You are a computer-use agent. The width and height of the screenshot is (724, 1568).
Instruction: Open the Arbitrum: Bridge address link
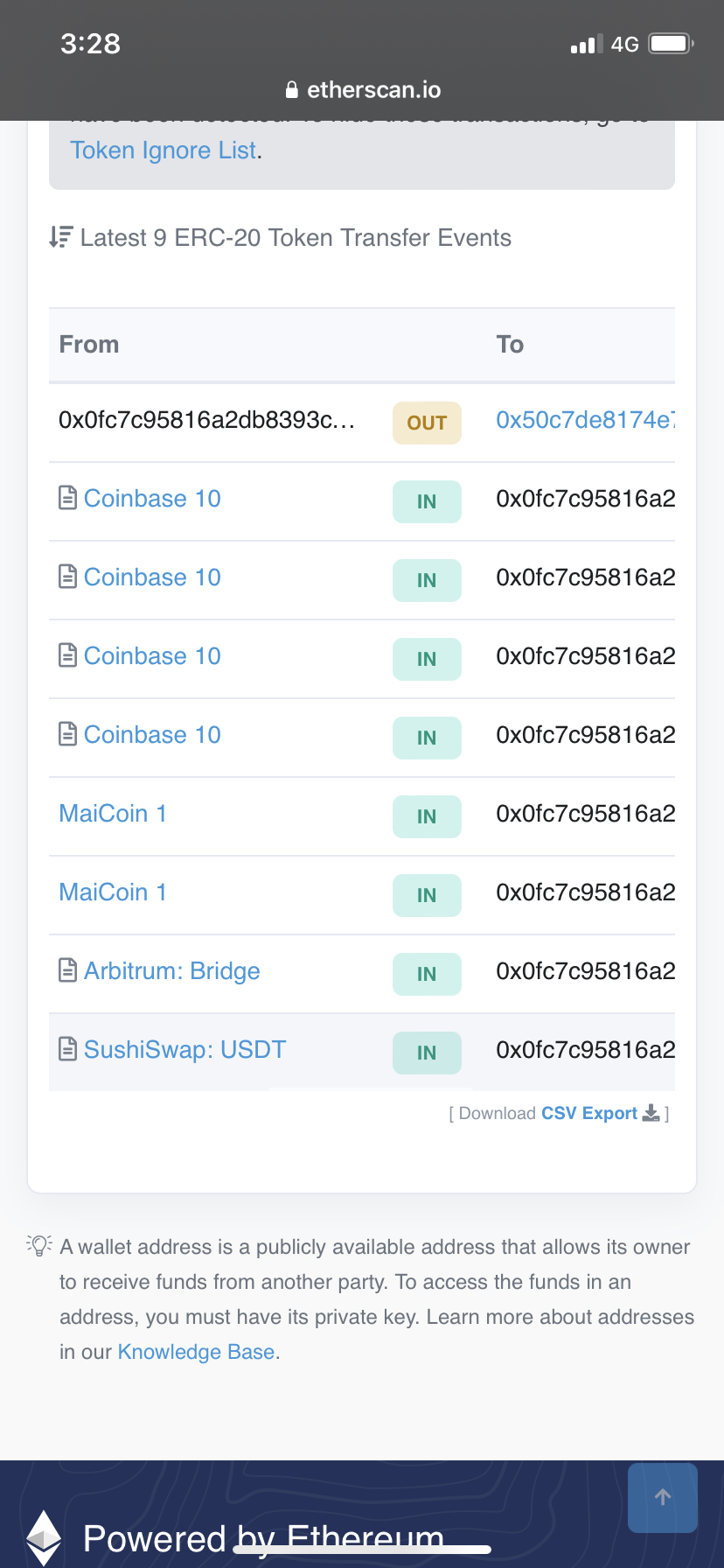tap(171, 971)
